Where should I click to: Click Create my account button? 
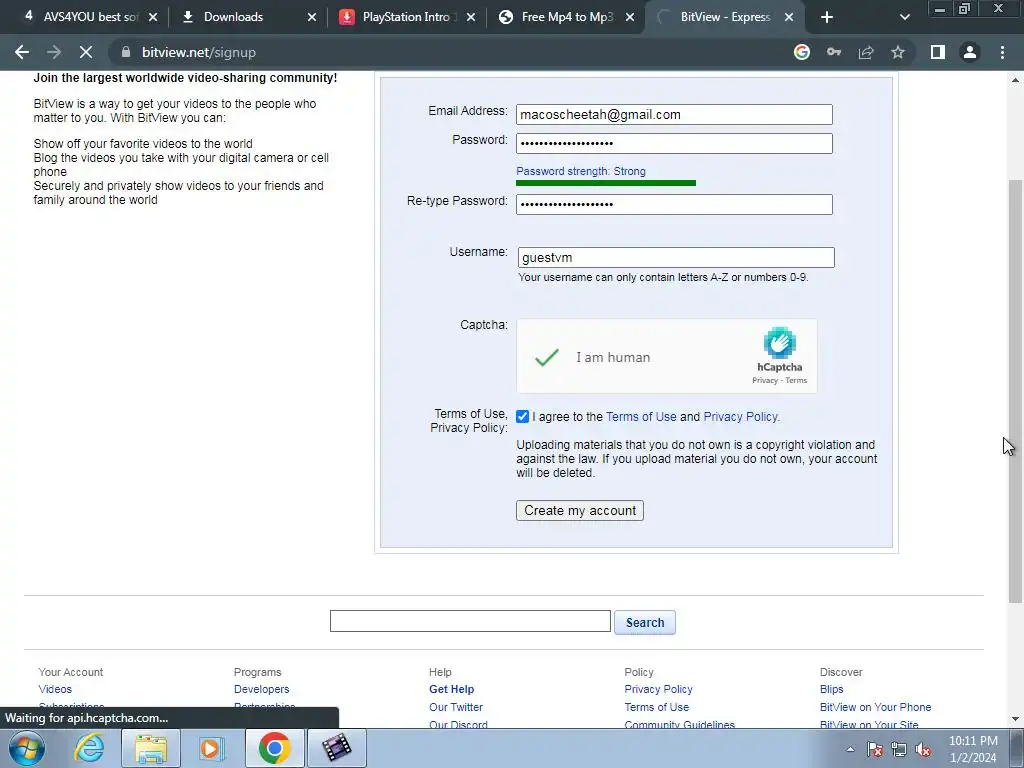pyautogui.click(x=580, y=511)
